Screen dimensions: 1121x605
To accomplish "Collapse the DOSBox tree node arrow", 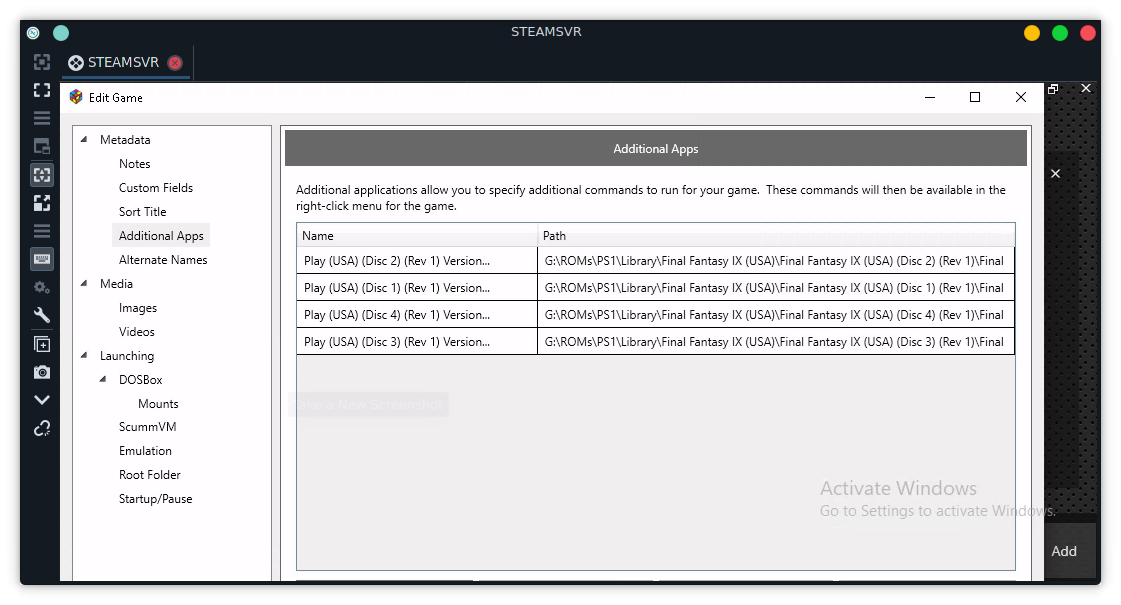I will 103,379.
